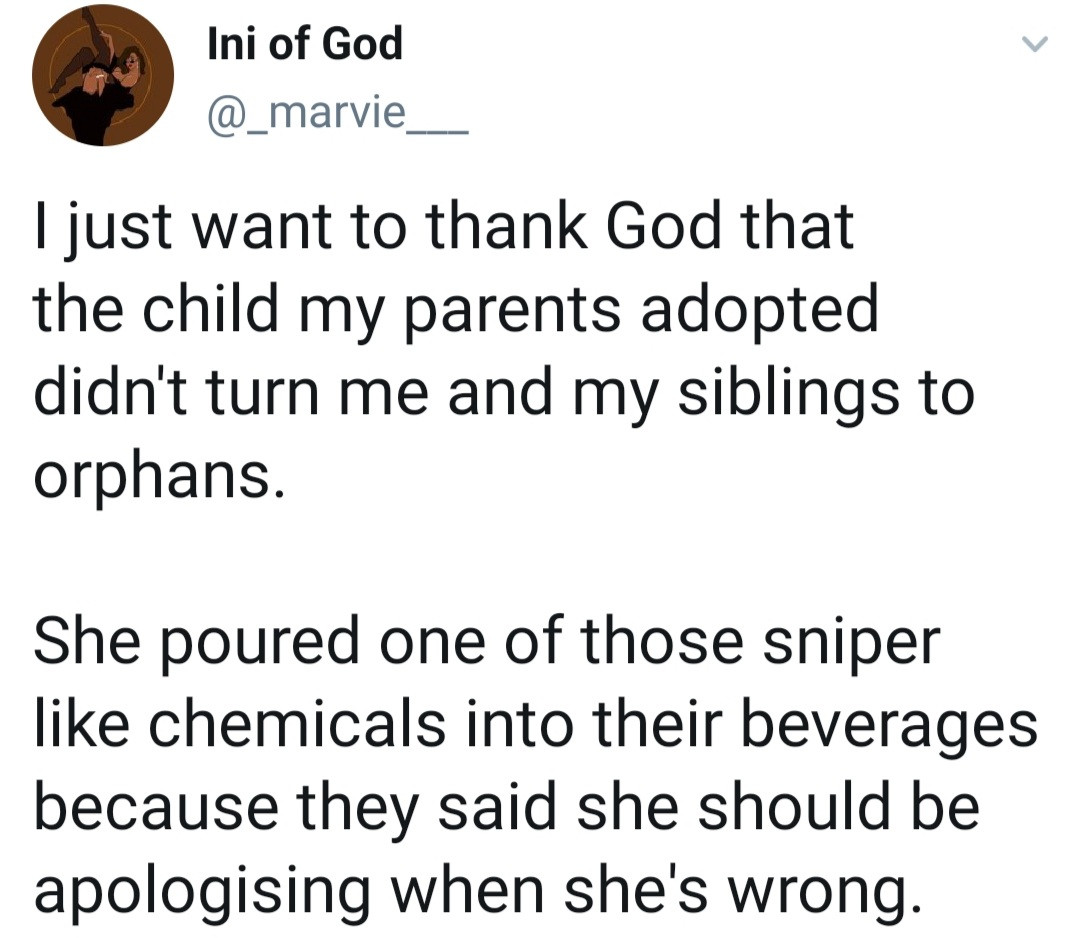The width and height of the screenshot is (1080, 938).
Task: Open the 'Ini of God' display name
Action: point(304,44)
